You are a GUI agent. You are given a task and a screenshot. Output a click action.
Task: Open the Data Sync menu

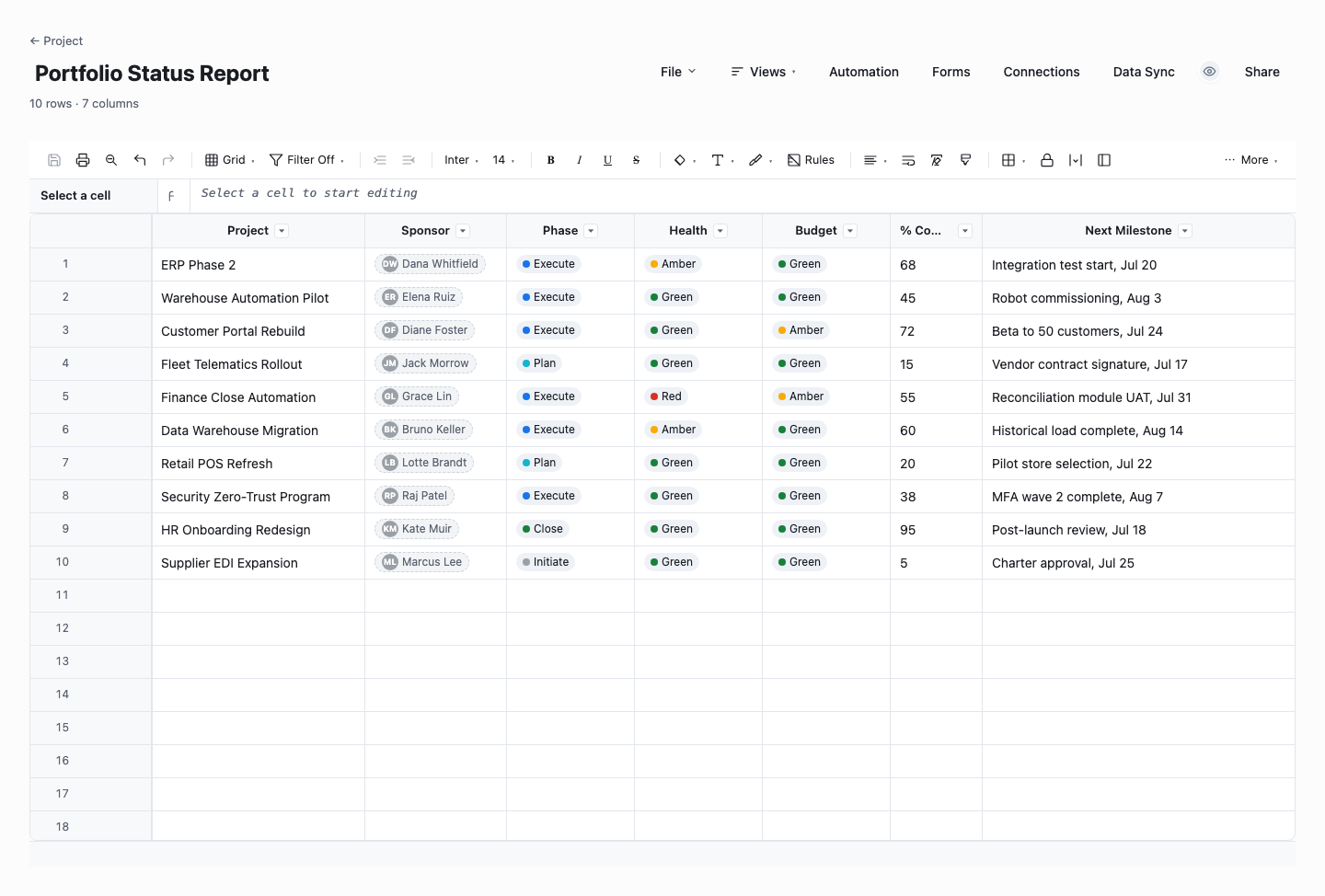click(x=1144, y=72)
